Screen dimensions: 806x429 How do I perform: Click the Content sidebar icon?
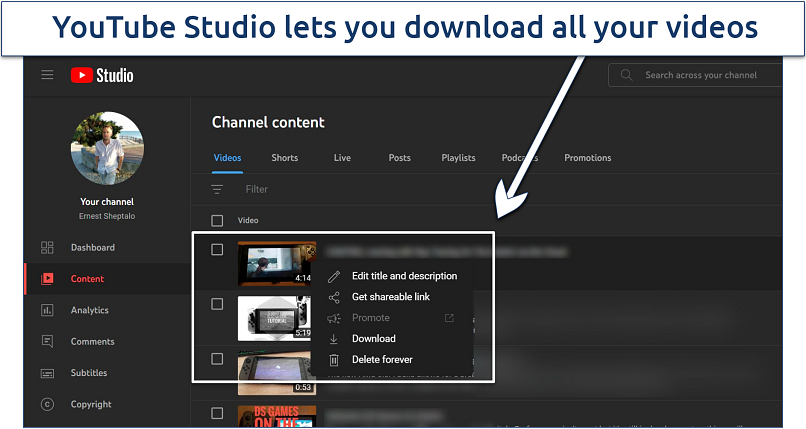click(47, 279)
